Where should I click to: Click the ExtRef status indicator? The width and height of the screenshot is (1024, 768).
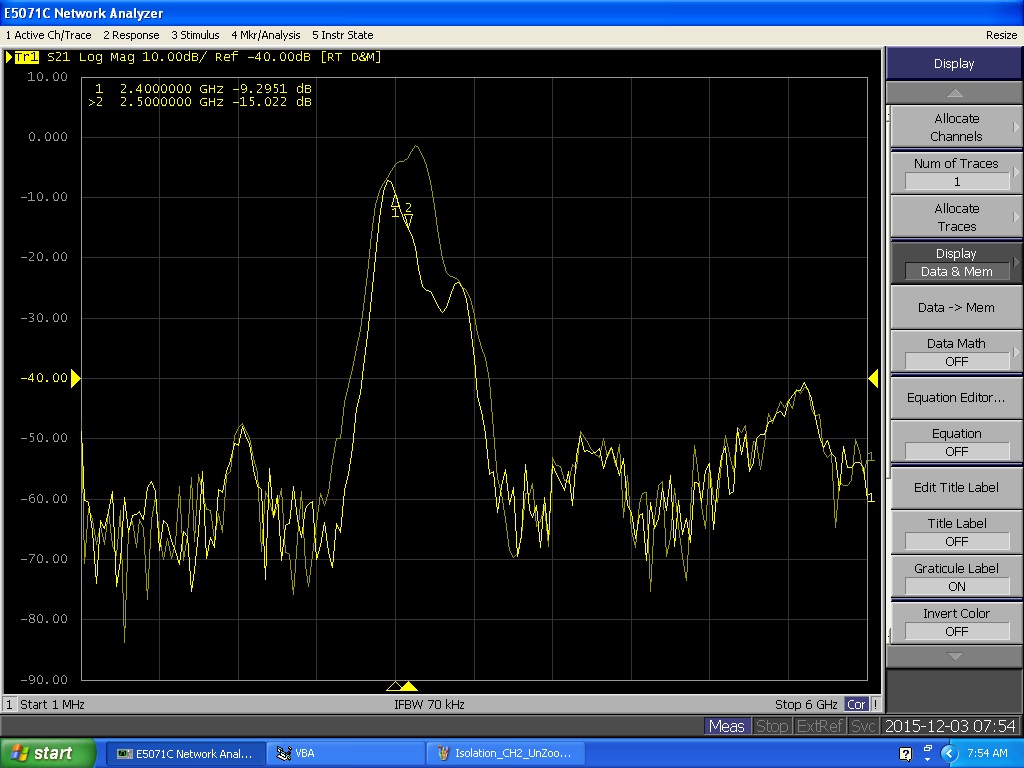pos(820,726)
